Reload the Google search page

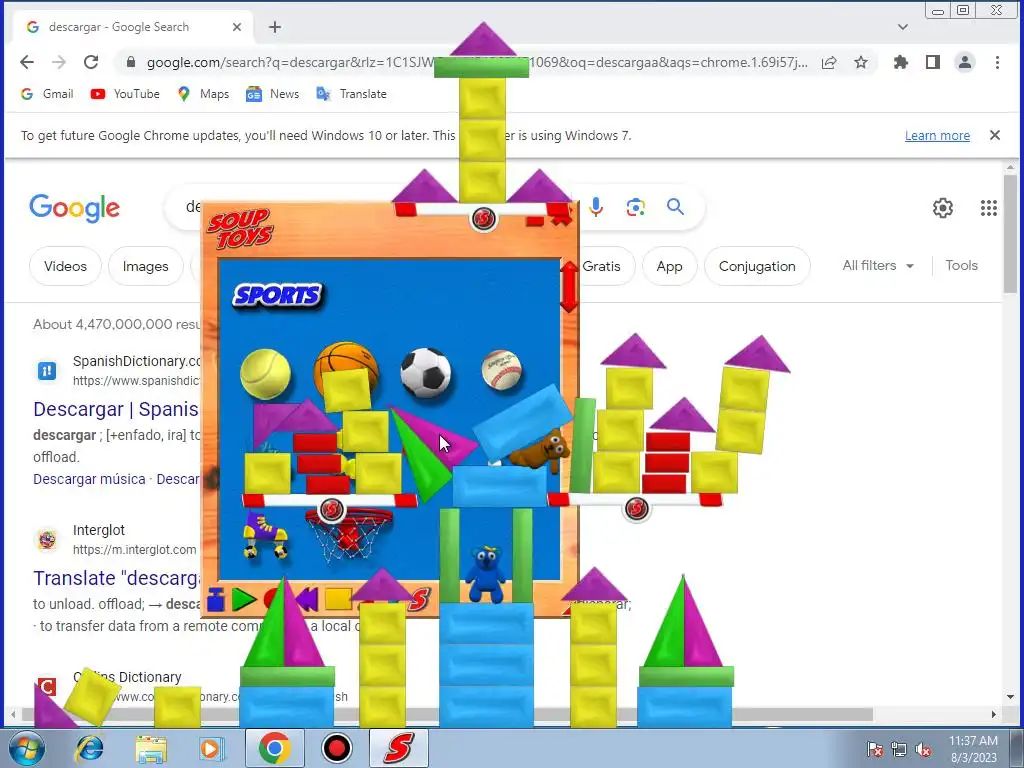[x=91, y=62]
